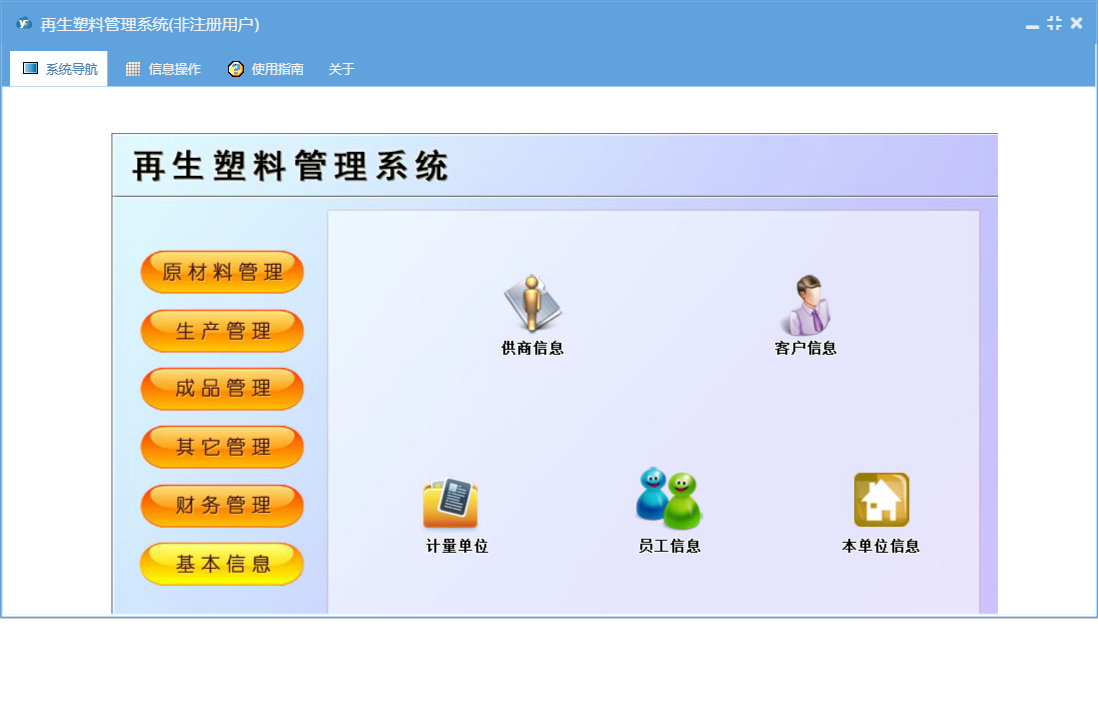Click the 使用指南 question mark icon
Image resolution: width=1098 pixels, height=728 pixels.
click(x=236, y=69)
